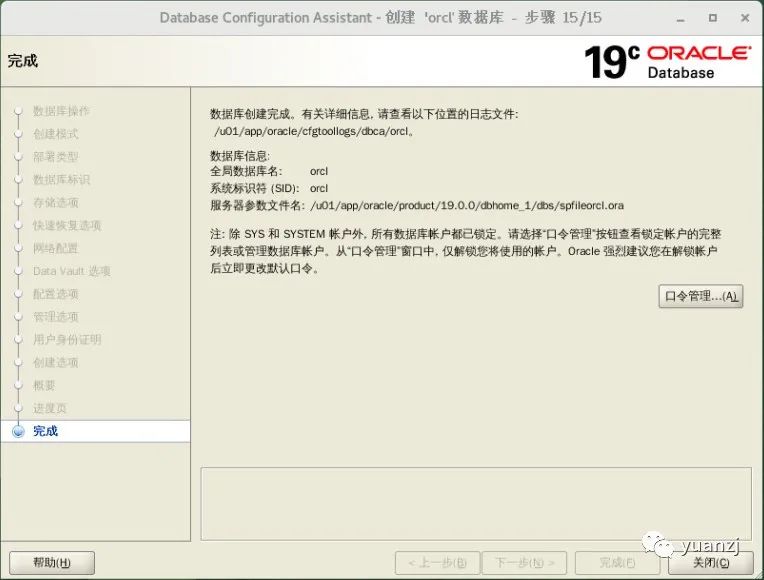Select the 配置选项 step in the sidebar
This screenshot has width=764, height=580.
point(56,294)
